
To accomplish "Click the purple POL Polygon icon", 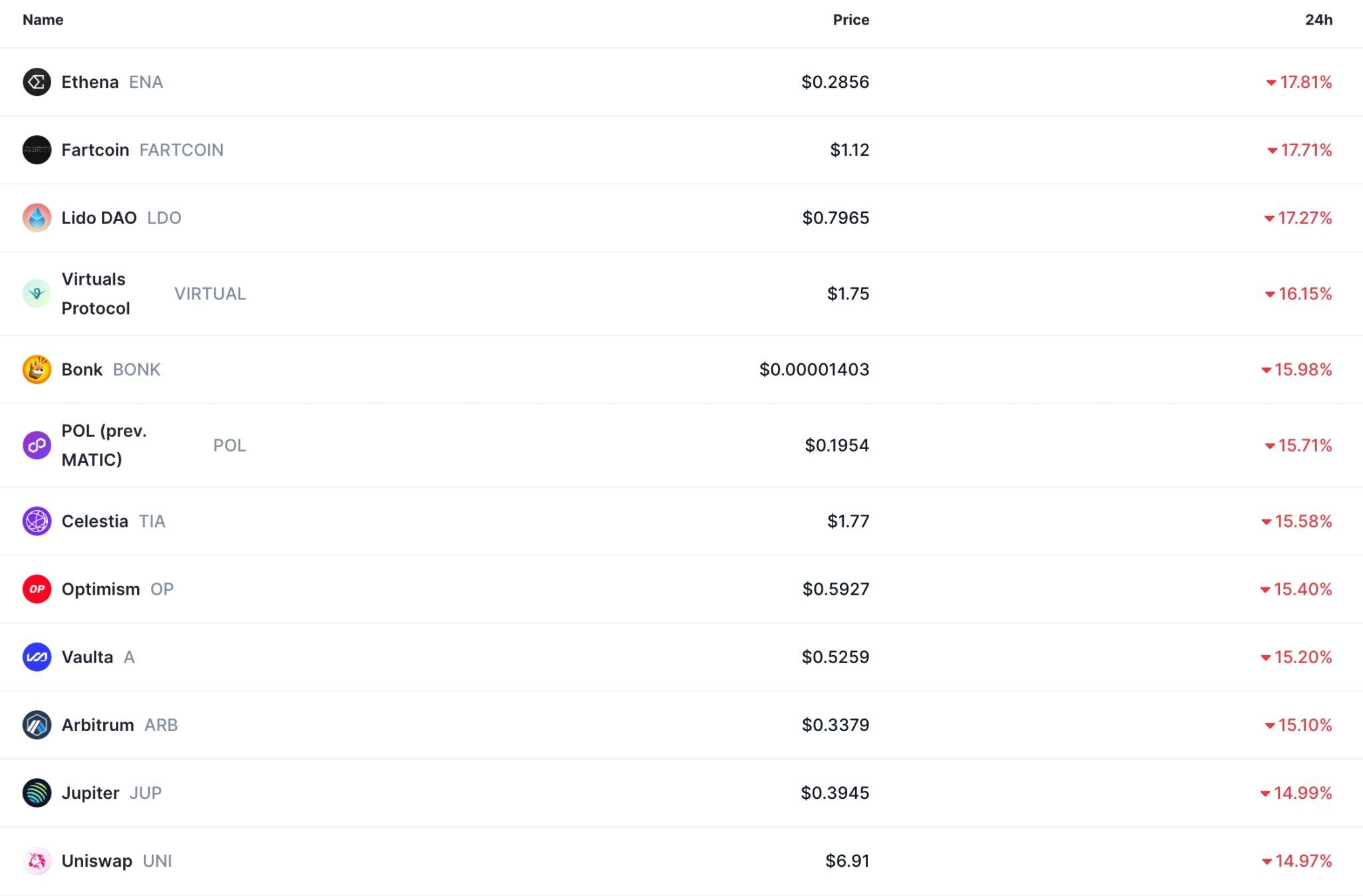I will pyautogui.click(x=37, y=445).
